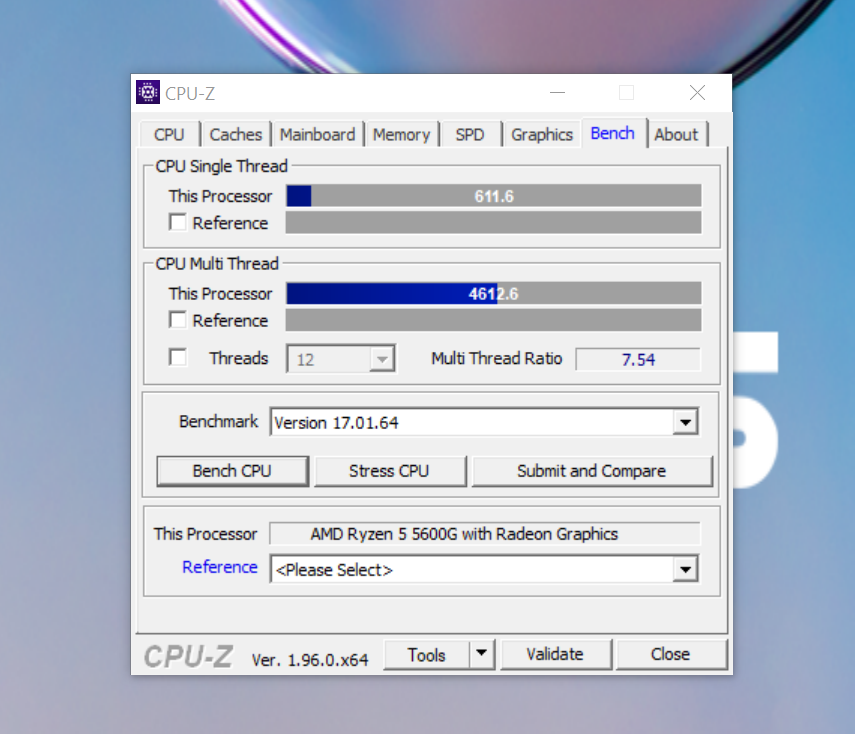Click the CPU Multi Thread group label
This screenshot has width=855, height=734.
(x=217, y=263)
